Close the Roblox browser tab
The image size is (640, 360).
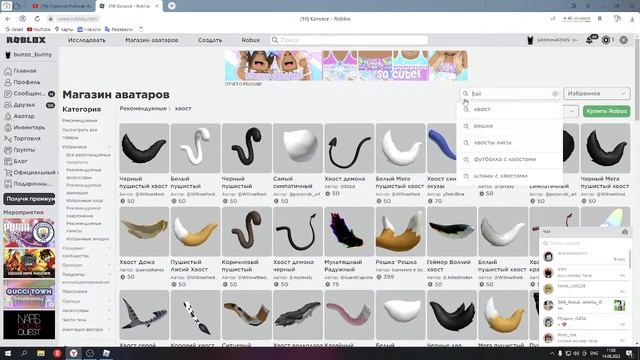click(157, 6)
